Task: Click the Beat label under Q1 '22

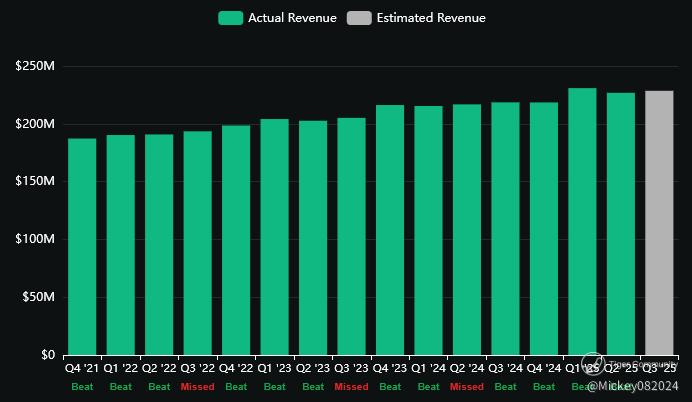Action: (x=120, y=387)
